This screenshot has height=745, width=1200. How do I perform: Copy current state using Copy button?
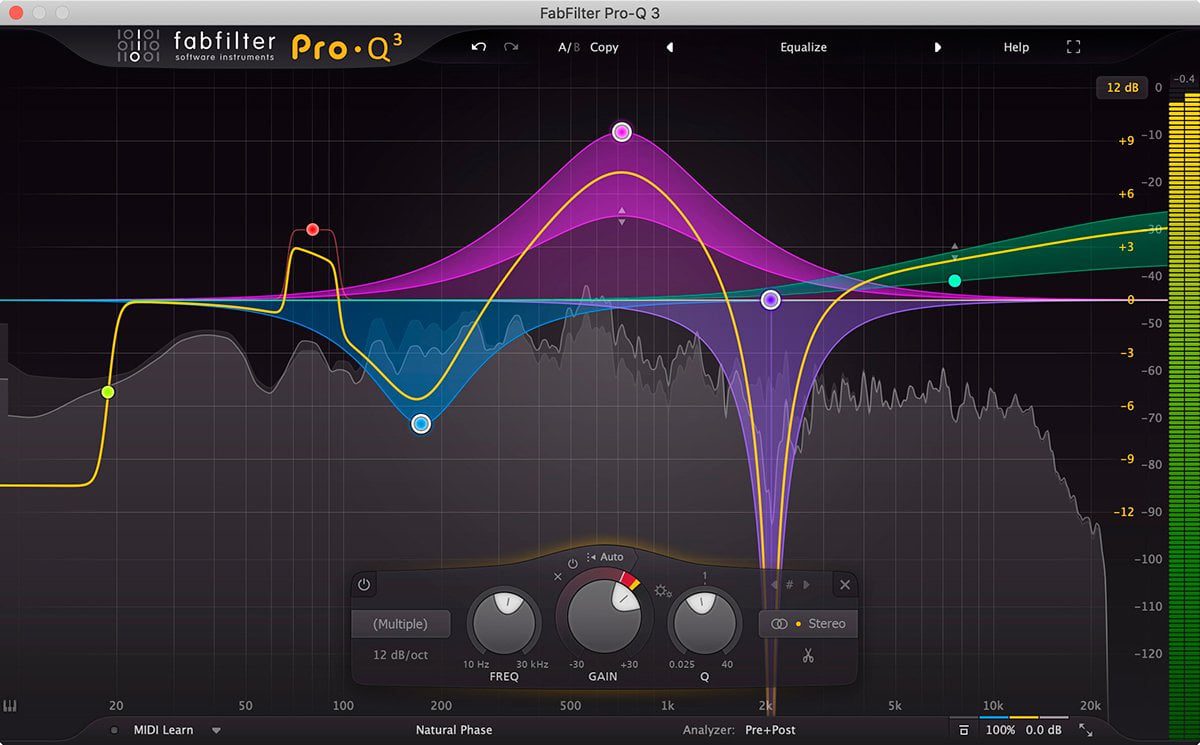(604, 47)
